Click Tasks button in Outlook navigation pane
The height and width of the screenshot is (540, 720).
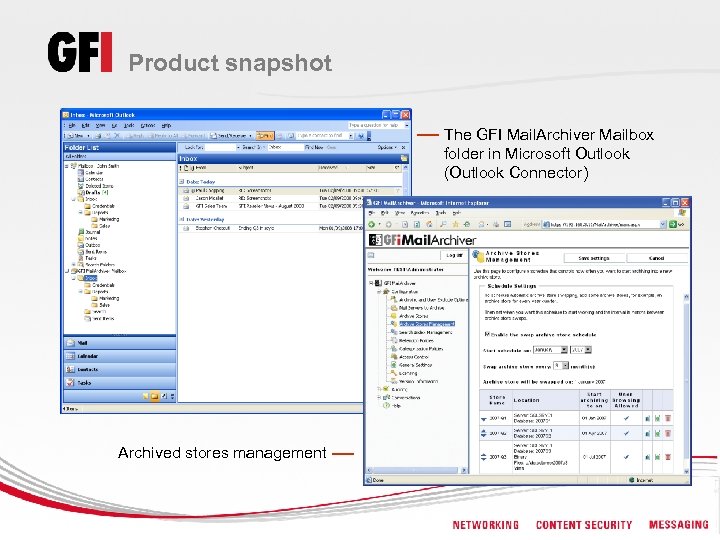click(119, 382)
